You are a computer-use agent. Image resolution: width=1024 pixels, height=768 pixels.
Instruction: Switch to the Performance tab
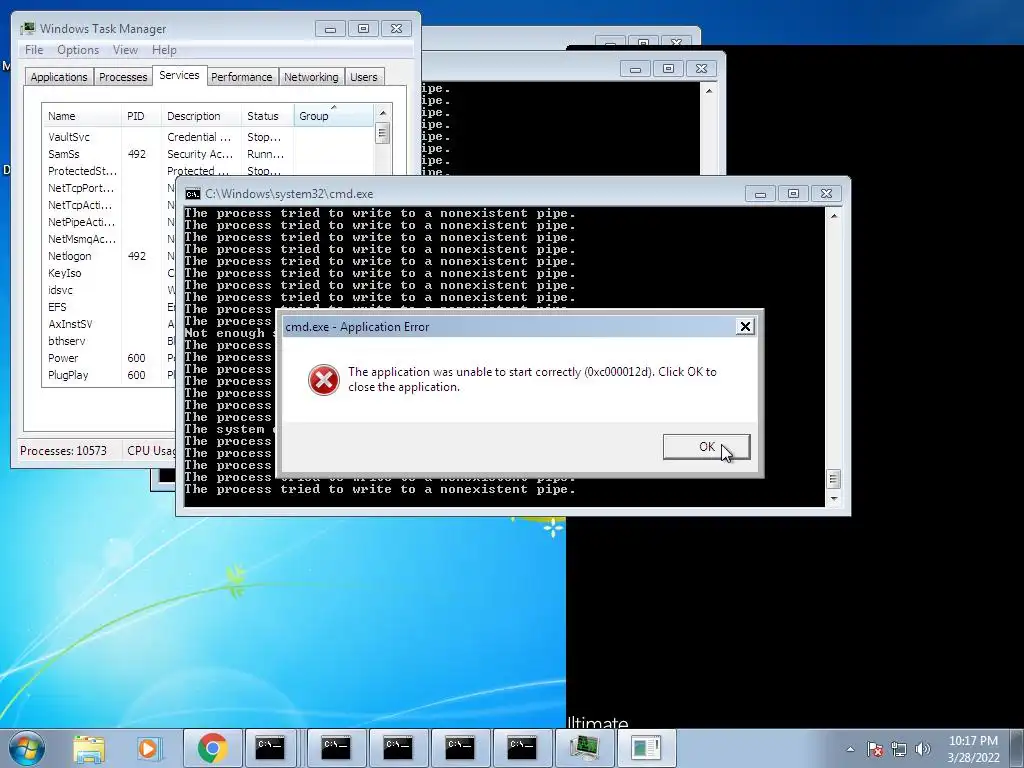[x=242, y=77]
